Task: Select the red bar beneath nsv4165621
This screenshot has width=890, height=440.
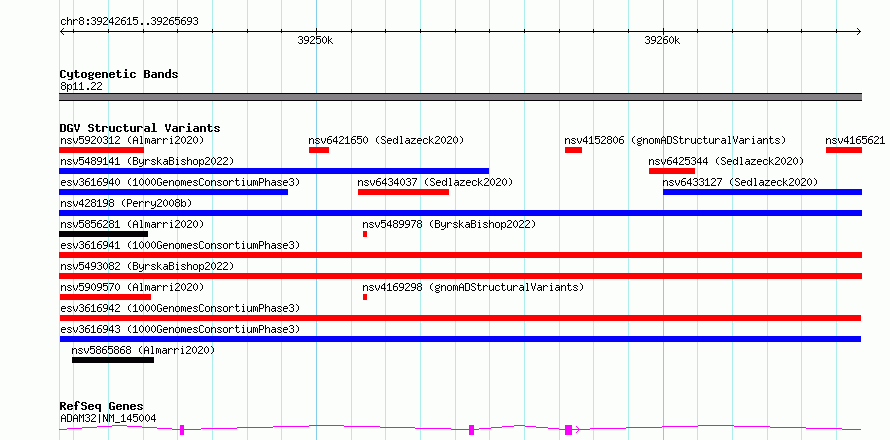Action: click(x=844, y=150)
